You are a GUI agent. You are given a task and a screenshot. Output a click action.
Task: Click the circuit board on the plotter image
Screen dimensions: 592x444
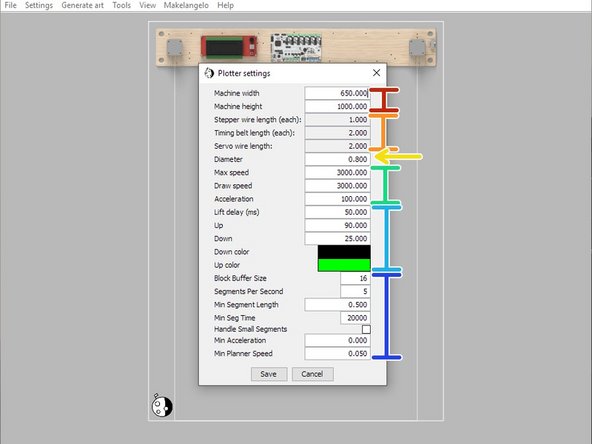(296, 47)
